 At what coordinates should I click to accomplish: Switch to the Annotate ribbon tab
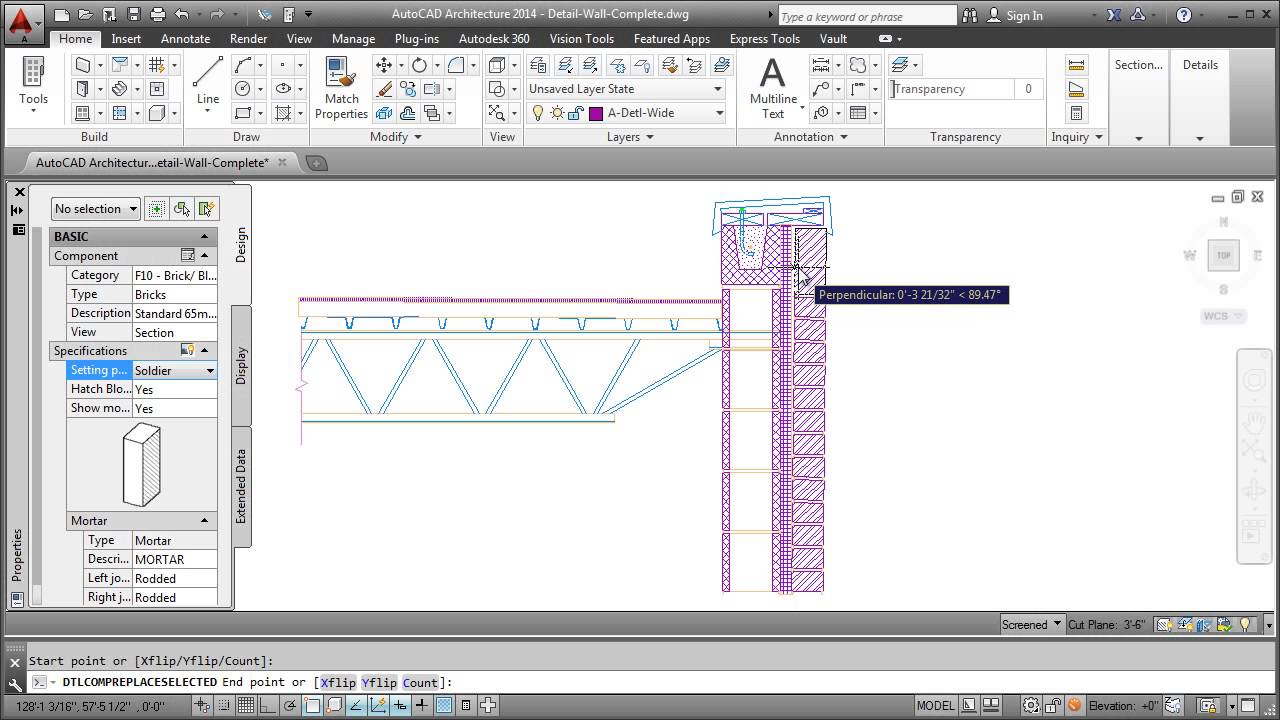click(184, 38)
